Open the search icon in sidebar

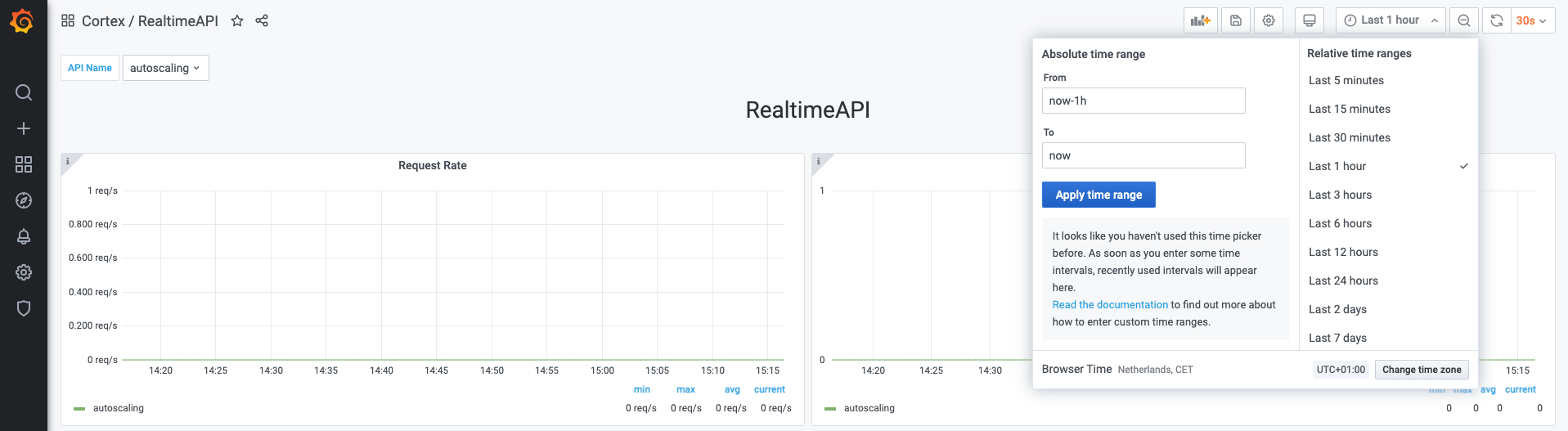coord(24,92)
